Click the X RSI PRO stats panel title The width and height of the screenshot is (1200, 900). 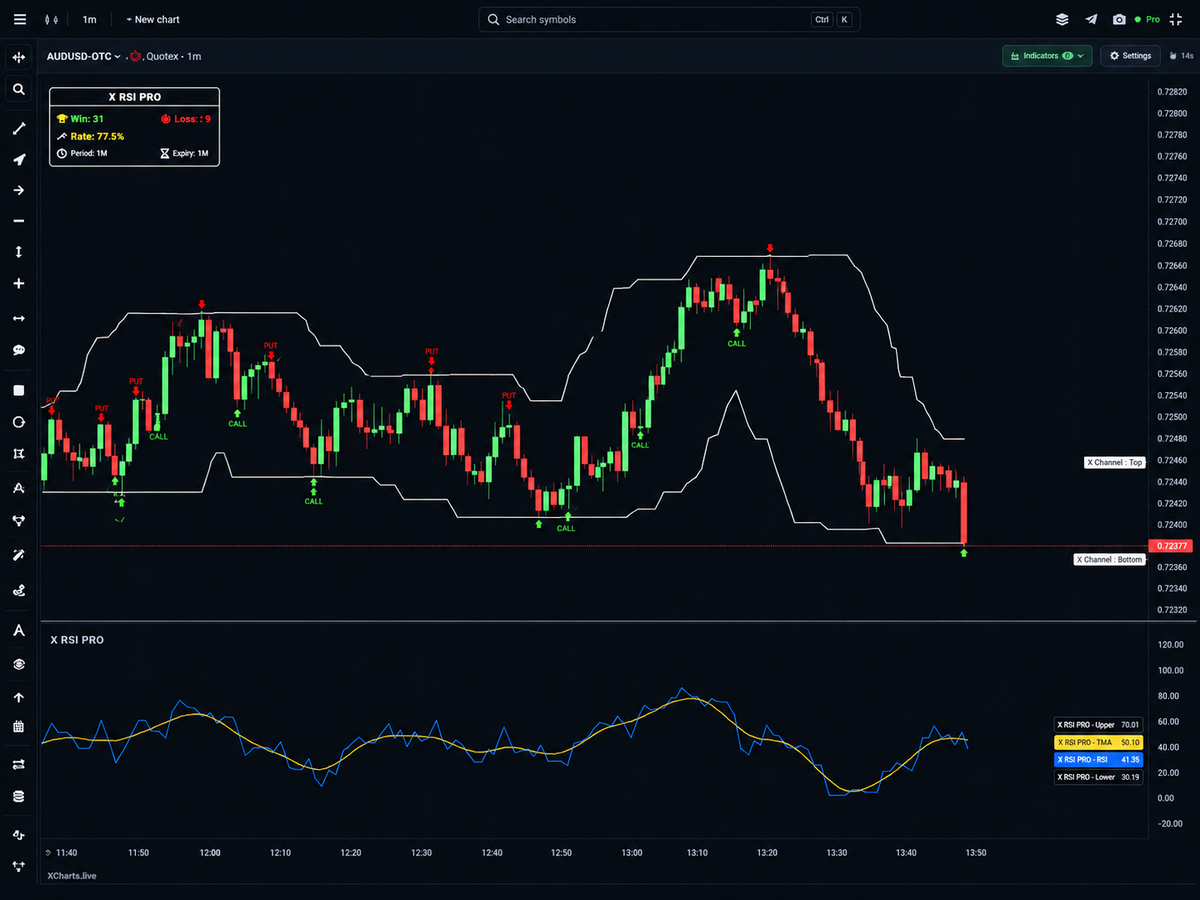pyautogui.click(x=135, y=97)
